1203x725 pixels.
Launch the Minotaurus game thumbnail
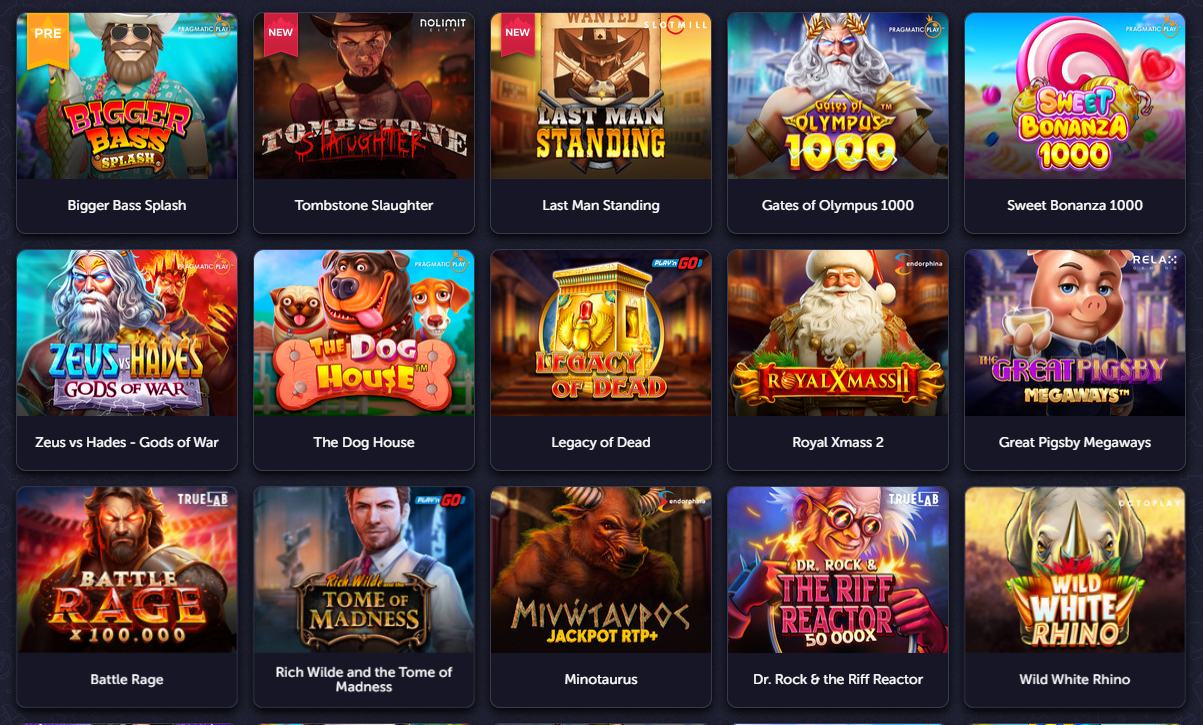[x=601, y=570]
